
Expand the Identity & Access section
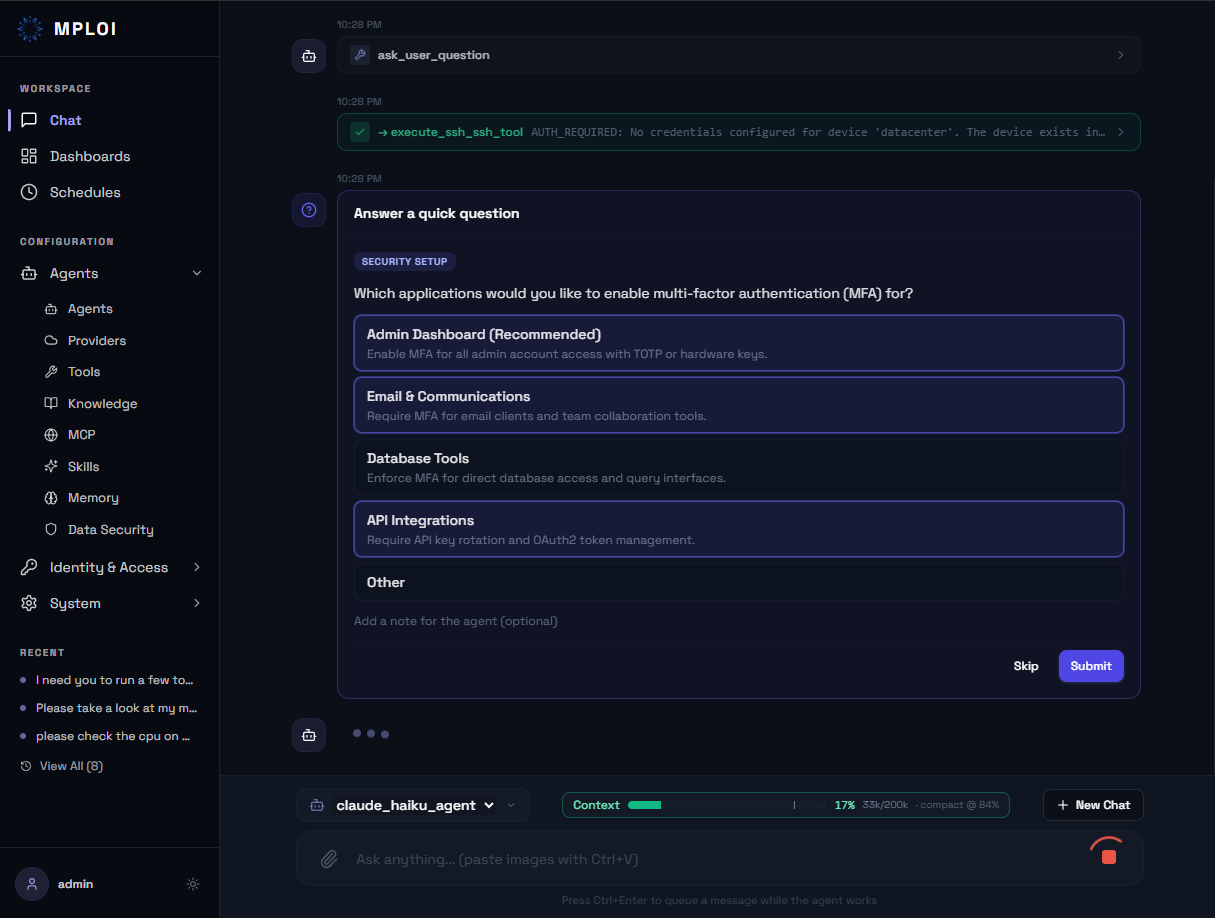pyautogui.click(x=109, y=567)
